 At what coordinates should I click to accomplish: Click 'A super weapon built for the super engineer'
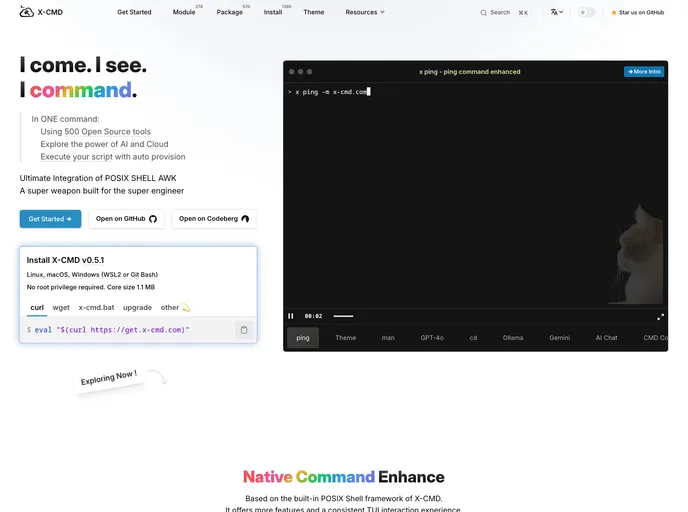(102, 191)
